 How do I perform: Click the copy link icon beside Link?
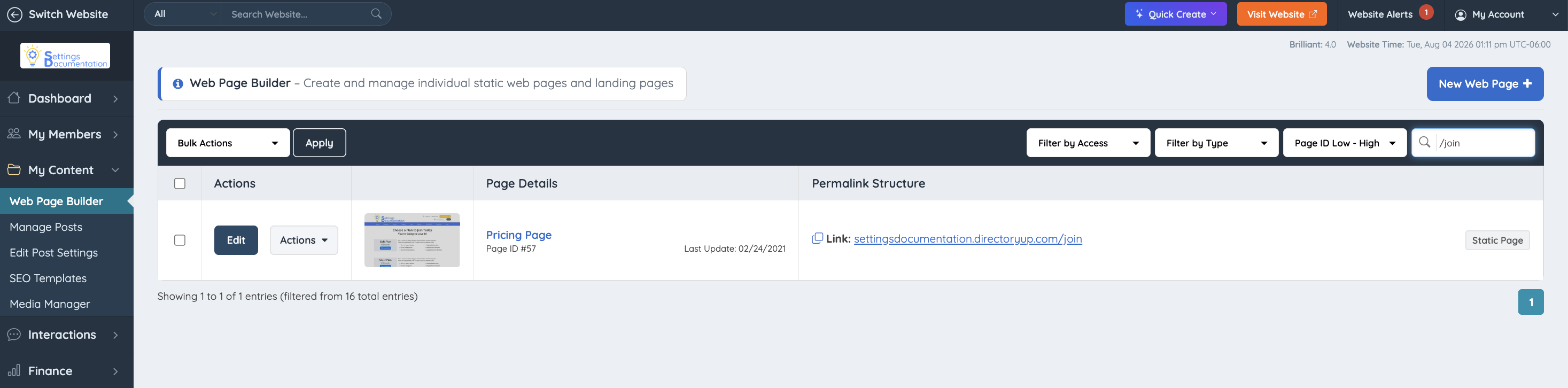817,238
